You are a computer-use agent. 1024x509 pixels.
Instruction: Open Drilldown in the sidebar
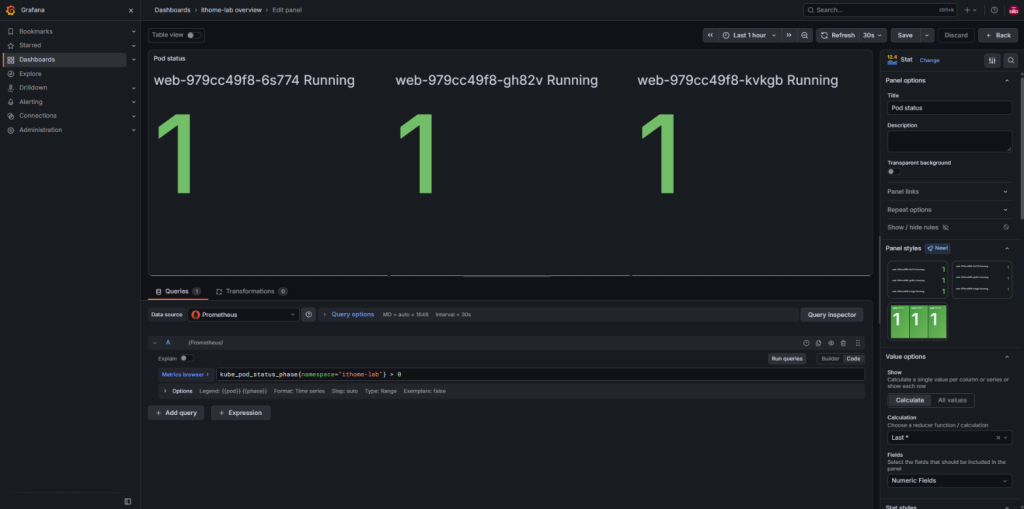click(33, 88)
